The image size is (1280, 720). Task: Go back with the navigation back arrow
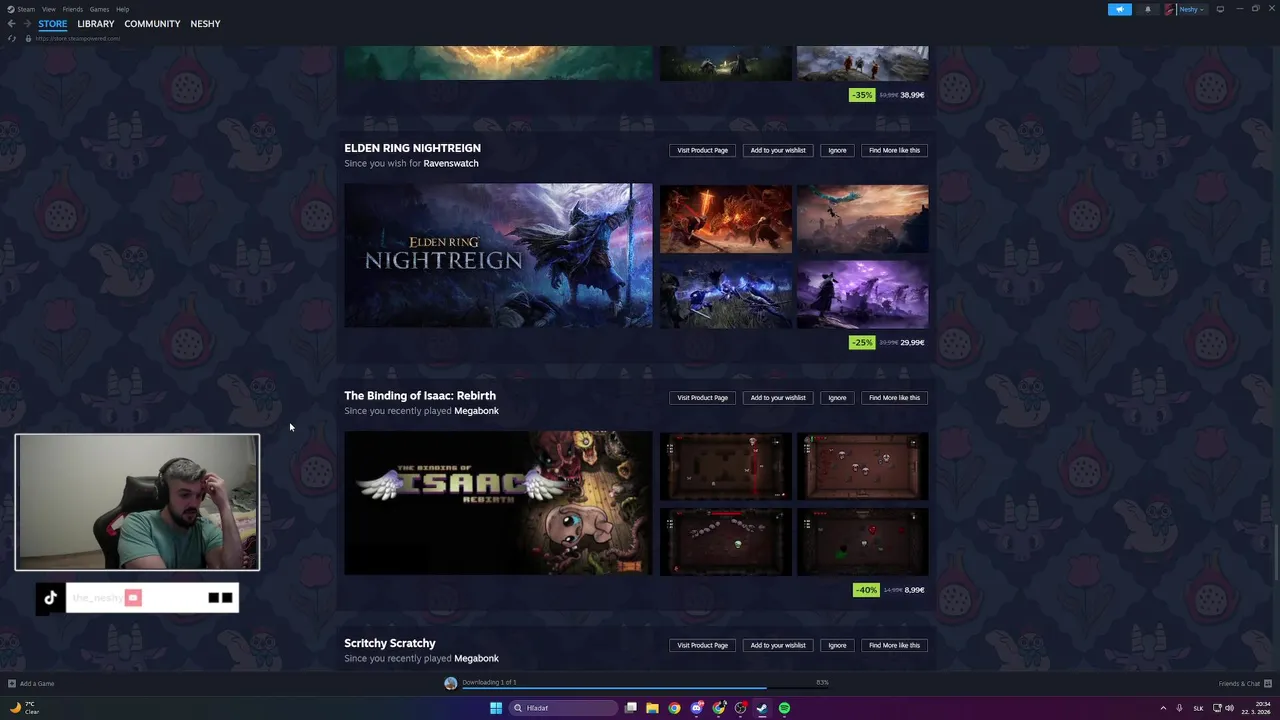point(12,23)
